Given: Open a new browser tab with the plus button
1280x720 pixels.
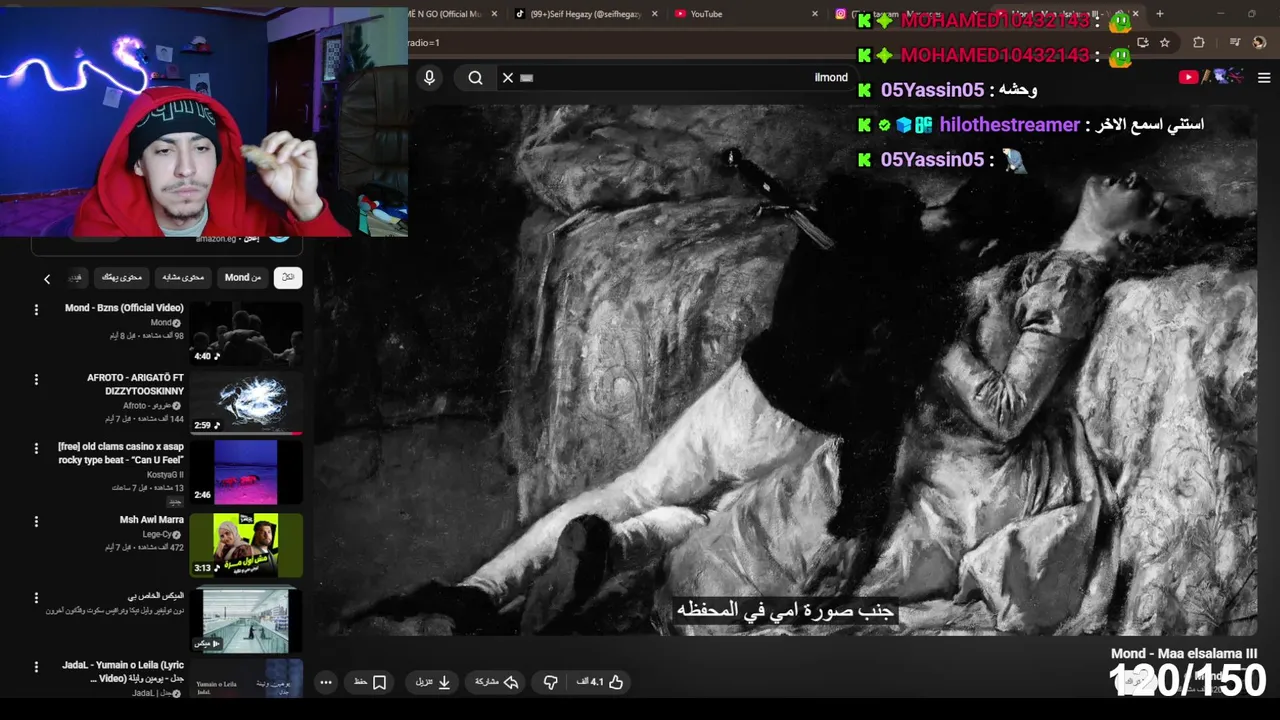Looking at the screenshot, I should pyautogui.click(x=1159, y=14).
